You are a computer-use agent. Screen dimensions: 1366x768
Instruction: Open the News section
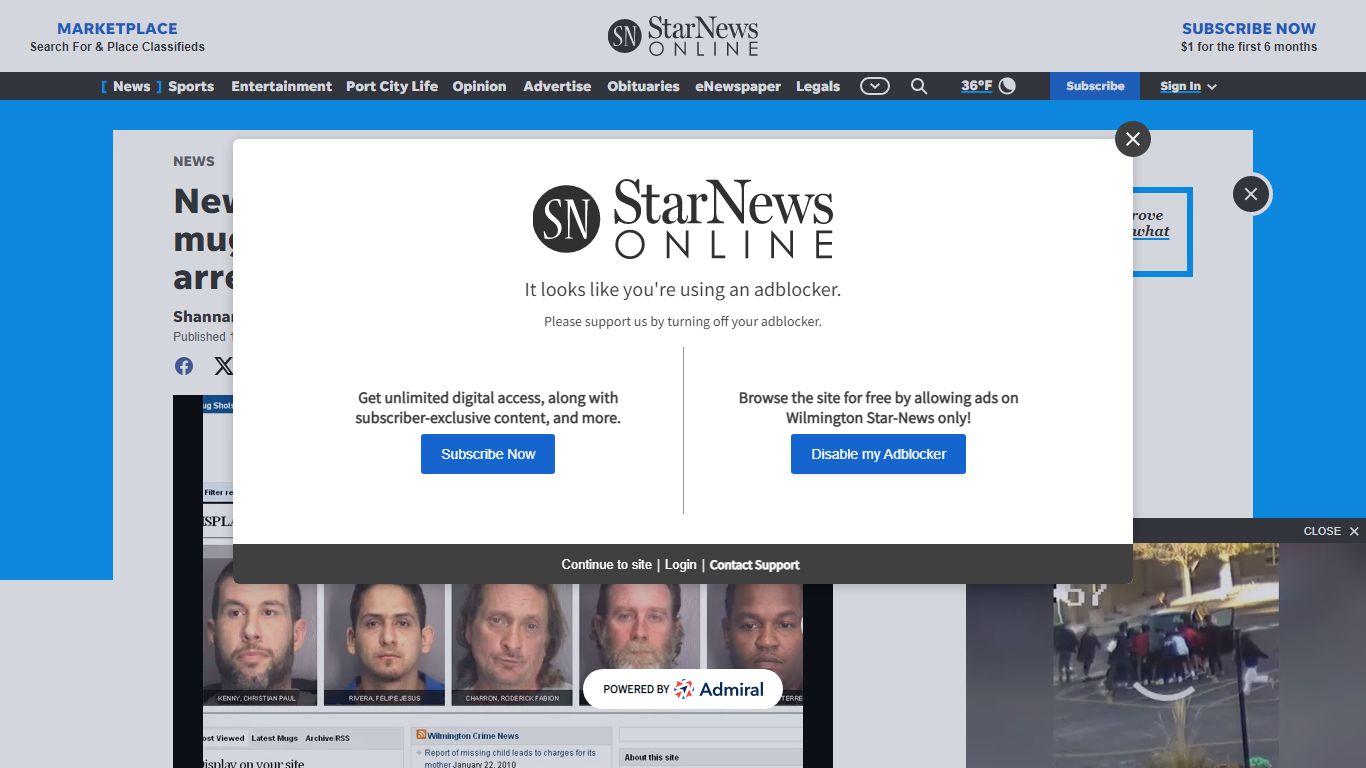(x=131, y=86)
